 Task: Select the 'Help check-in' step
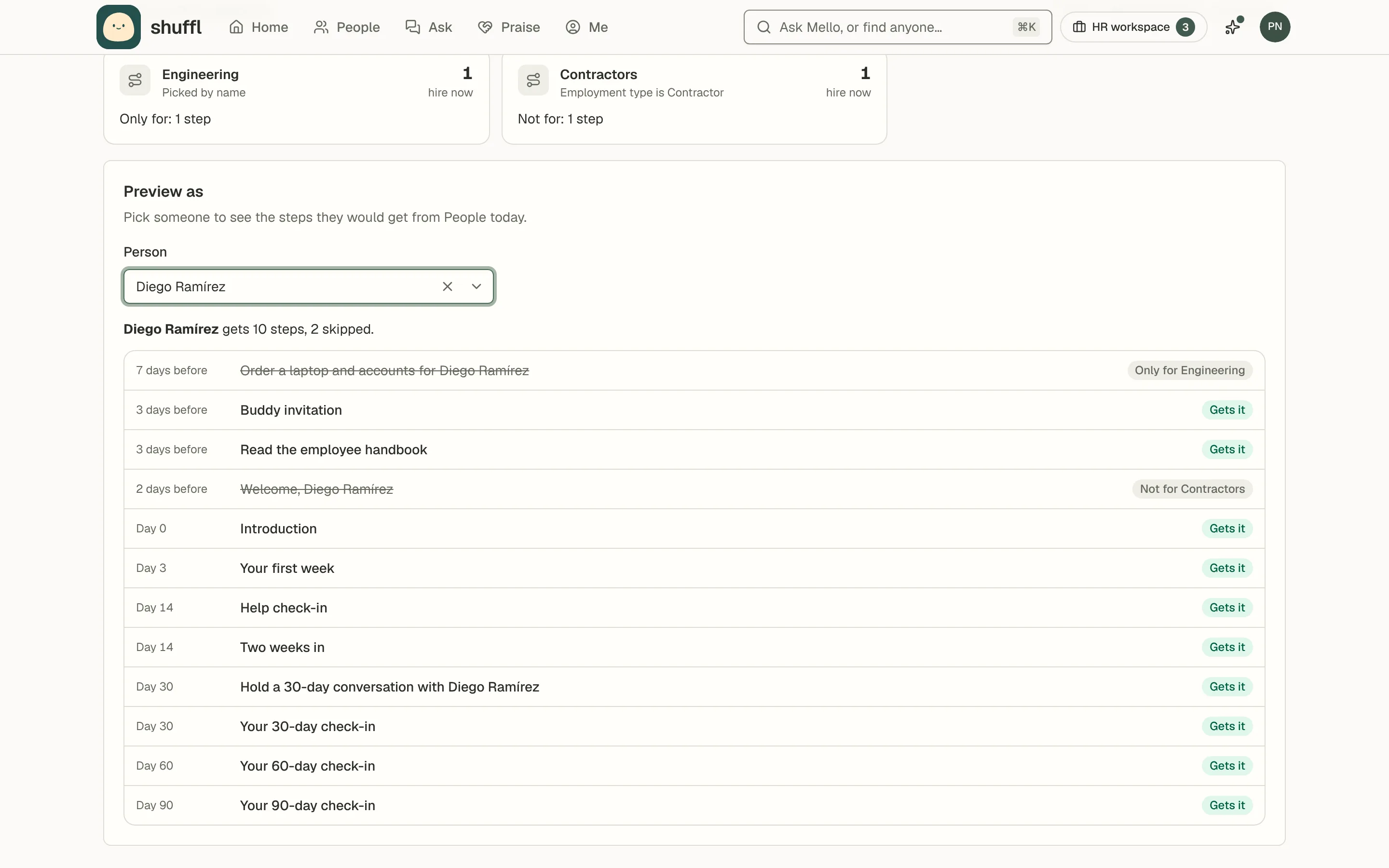point(694,608)
